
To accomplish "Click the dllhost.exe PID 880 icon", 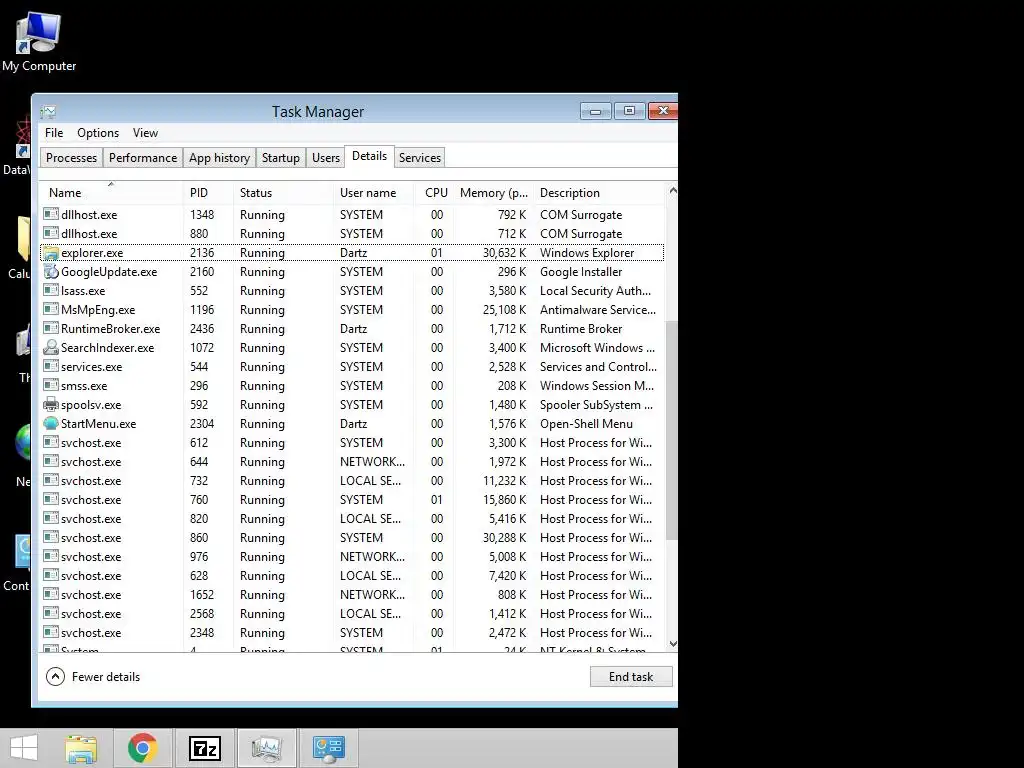I will (x=51, y=233).
